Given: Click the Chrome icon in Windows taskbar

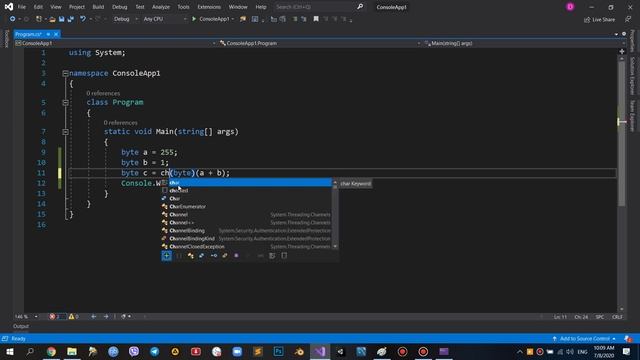Looking at the screenshot, I should pos(51,351).
